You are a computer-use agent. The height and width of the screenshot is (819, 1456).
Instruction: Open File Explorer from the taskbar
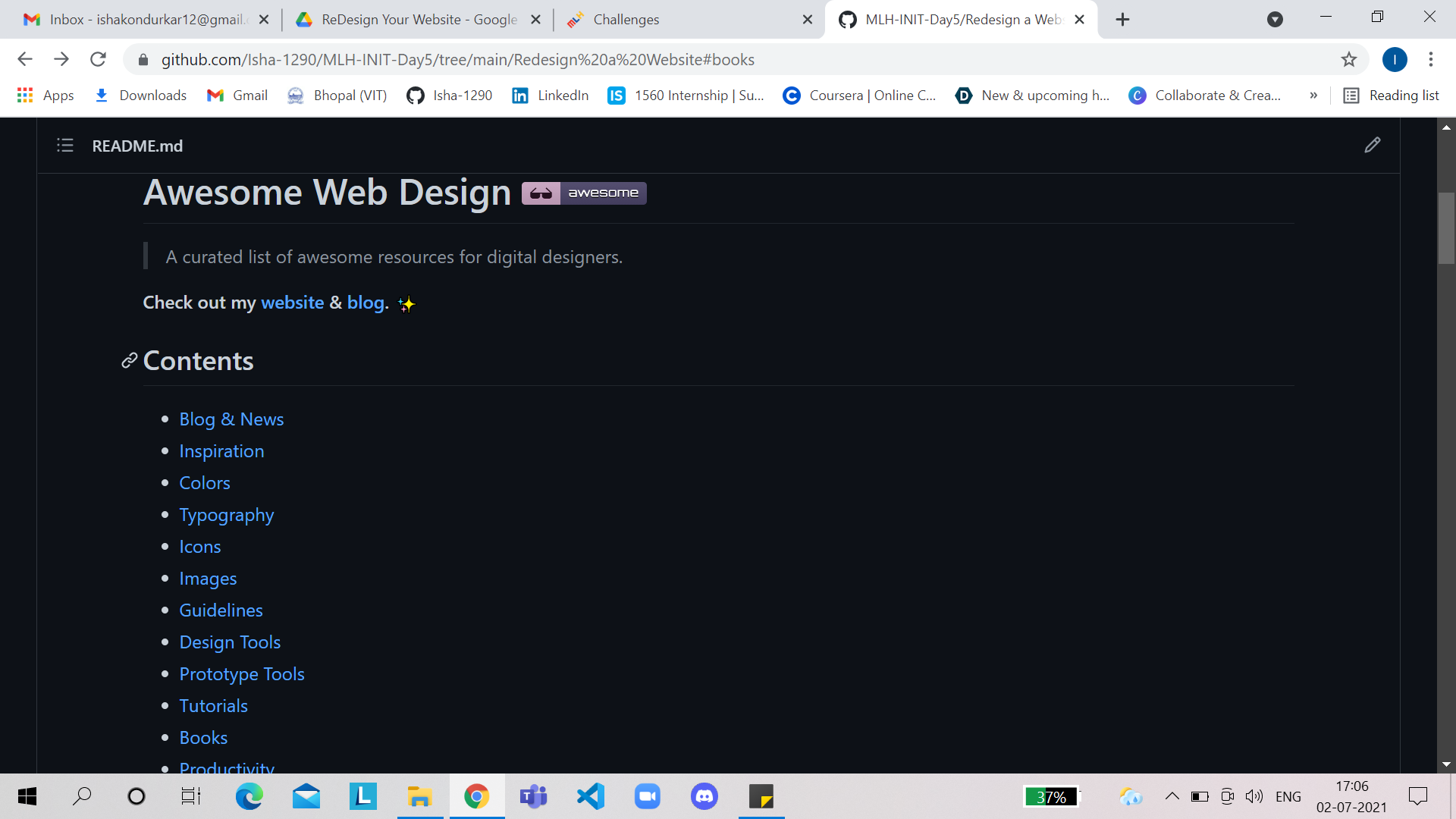tap(419, 796)
